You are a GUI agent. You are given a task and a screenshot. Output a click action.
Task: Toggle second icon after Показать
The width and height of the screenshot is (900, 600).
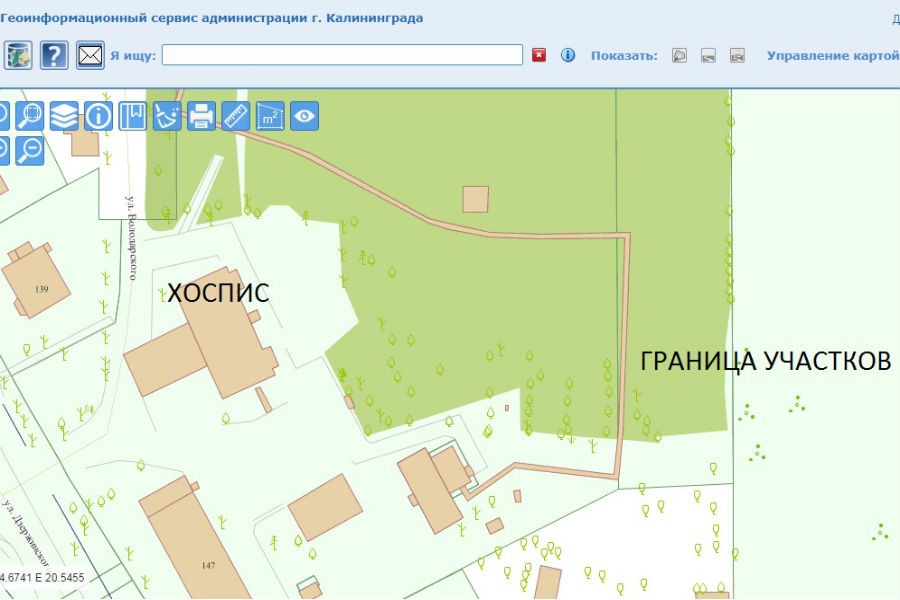click(x=708, y=55)
